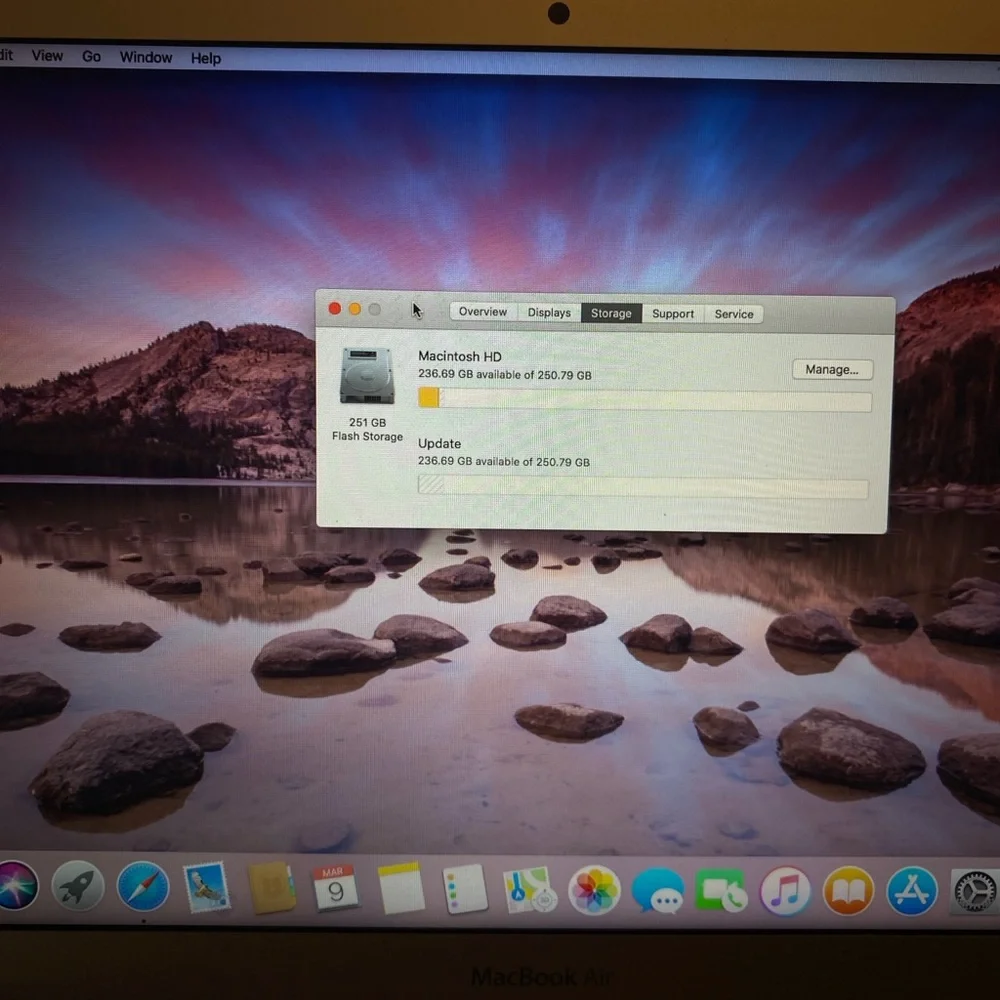The height and width of the screenshot is (1000, 1000).
Task: Open System Preferences gear icon
Action: tap(974, 891)
